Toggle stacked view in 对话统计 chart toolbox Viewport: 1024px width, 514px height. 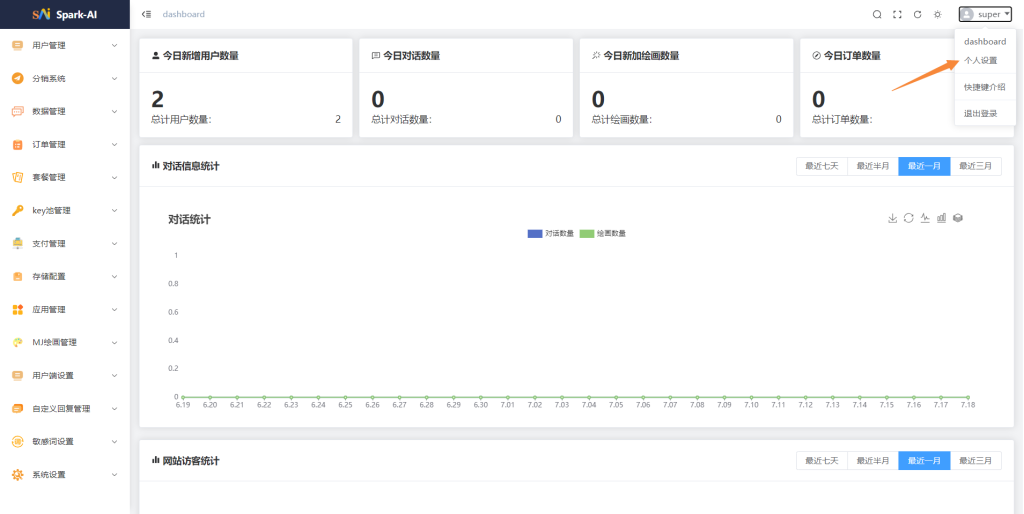click(958, 218)
